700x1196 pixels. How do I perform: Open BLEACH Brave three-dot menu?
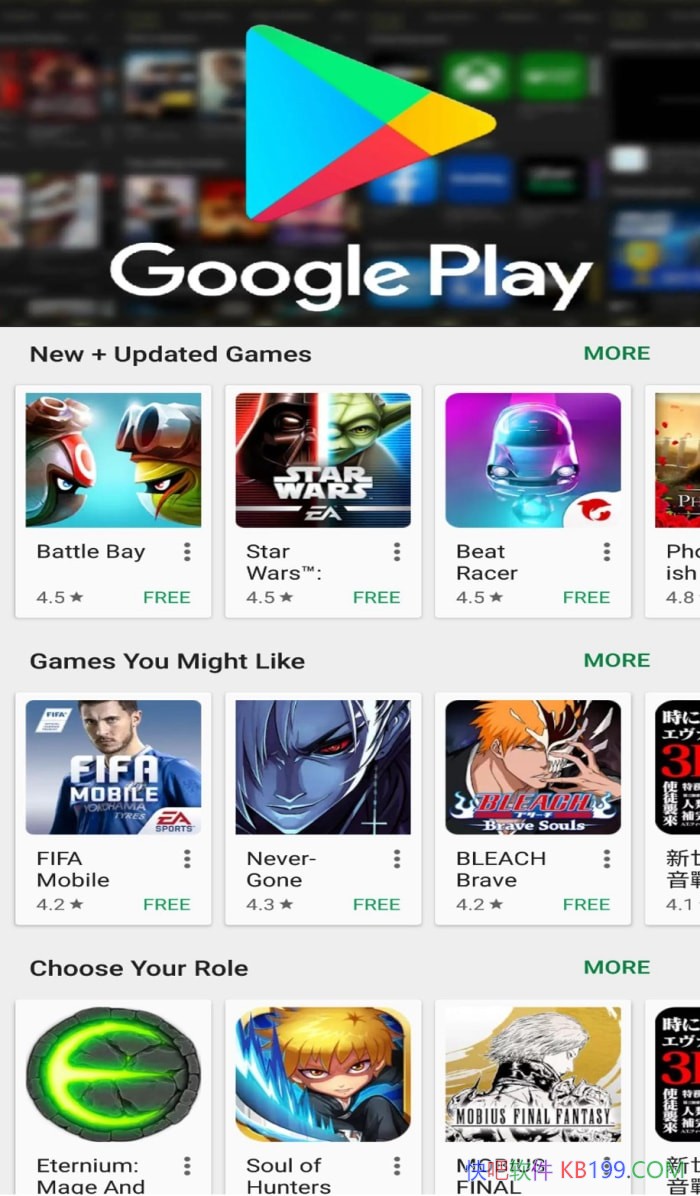click(607, 860)
